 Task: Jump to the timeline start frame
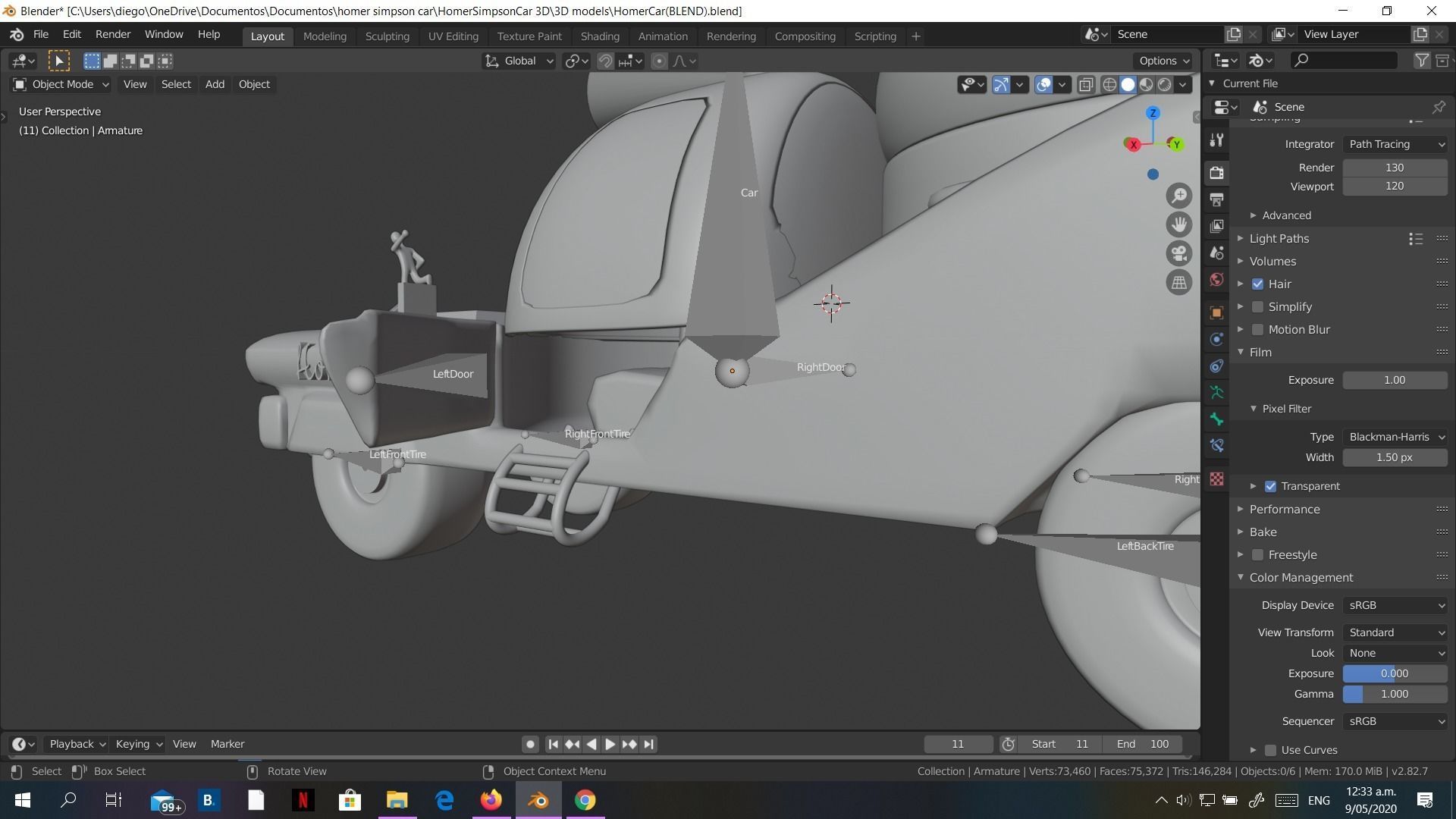[553, 744]
